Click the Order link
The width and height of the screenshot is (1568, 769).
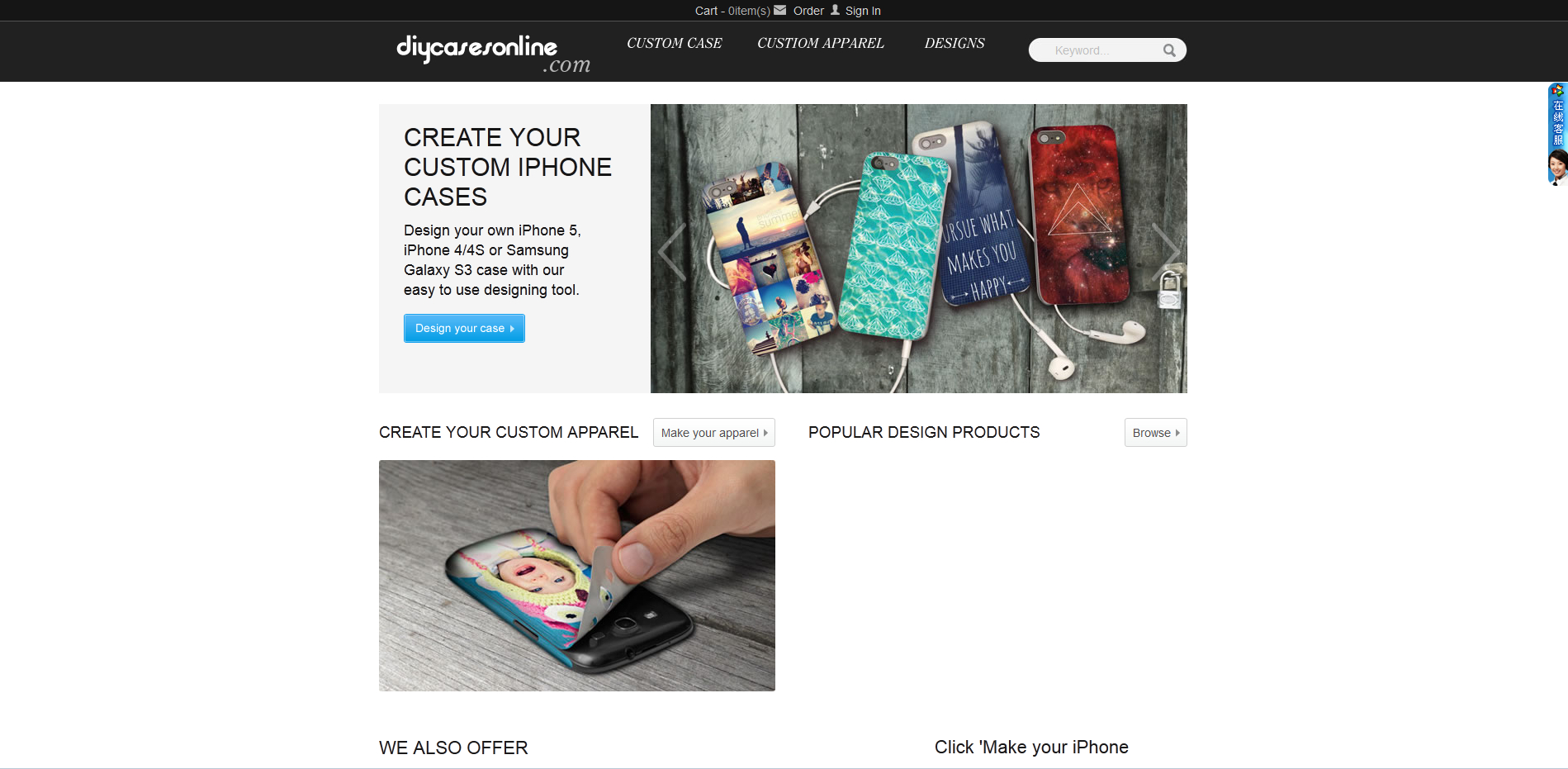pos(808,11)
